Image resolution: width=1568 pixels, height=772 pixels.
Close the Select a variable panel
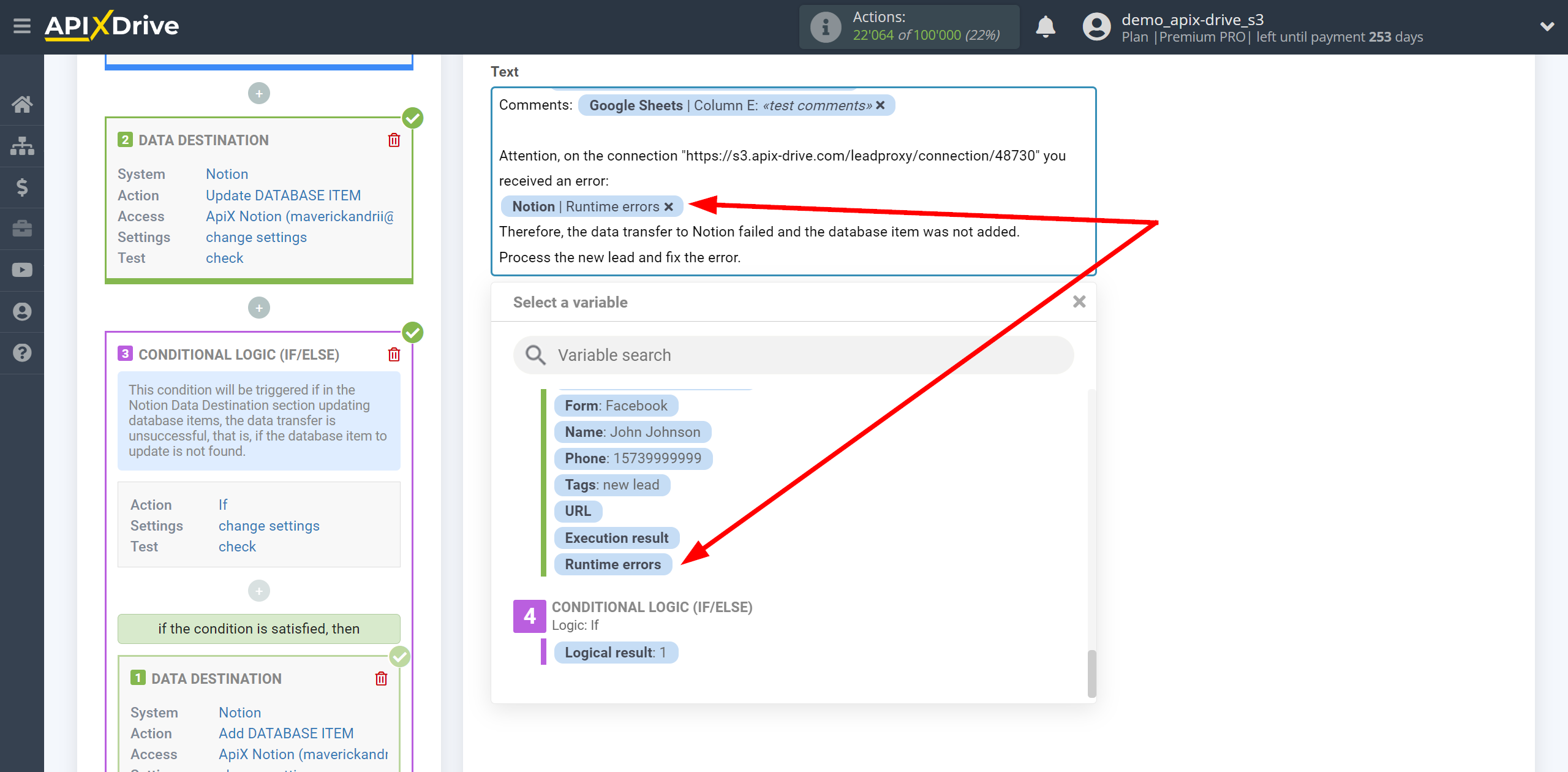(x=1079, y=301)
